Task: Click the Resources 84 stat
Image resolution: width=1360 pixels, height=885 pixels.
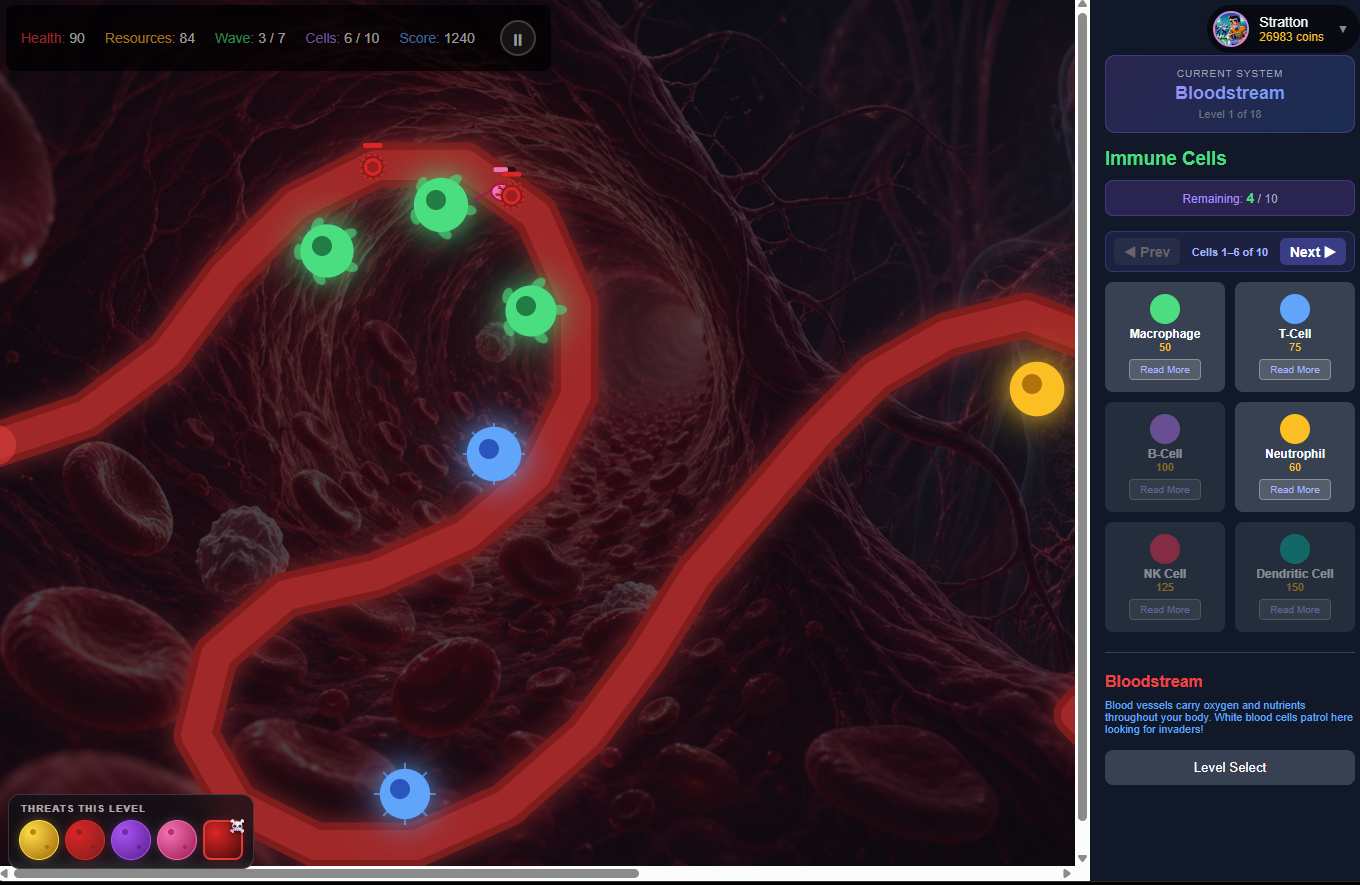Action: coord(150,38)
